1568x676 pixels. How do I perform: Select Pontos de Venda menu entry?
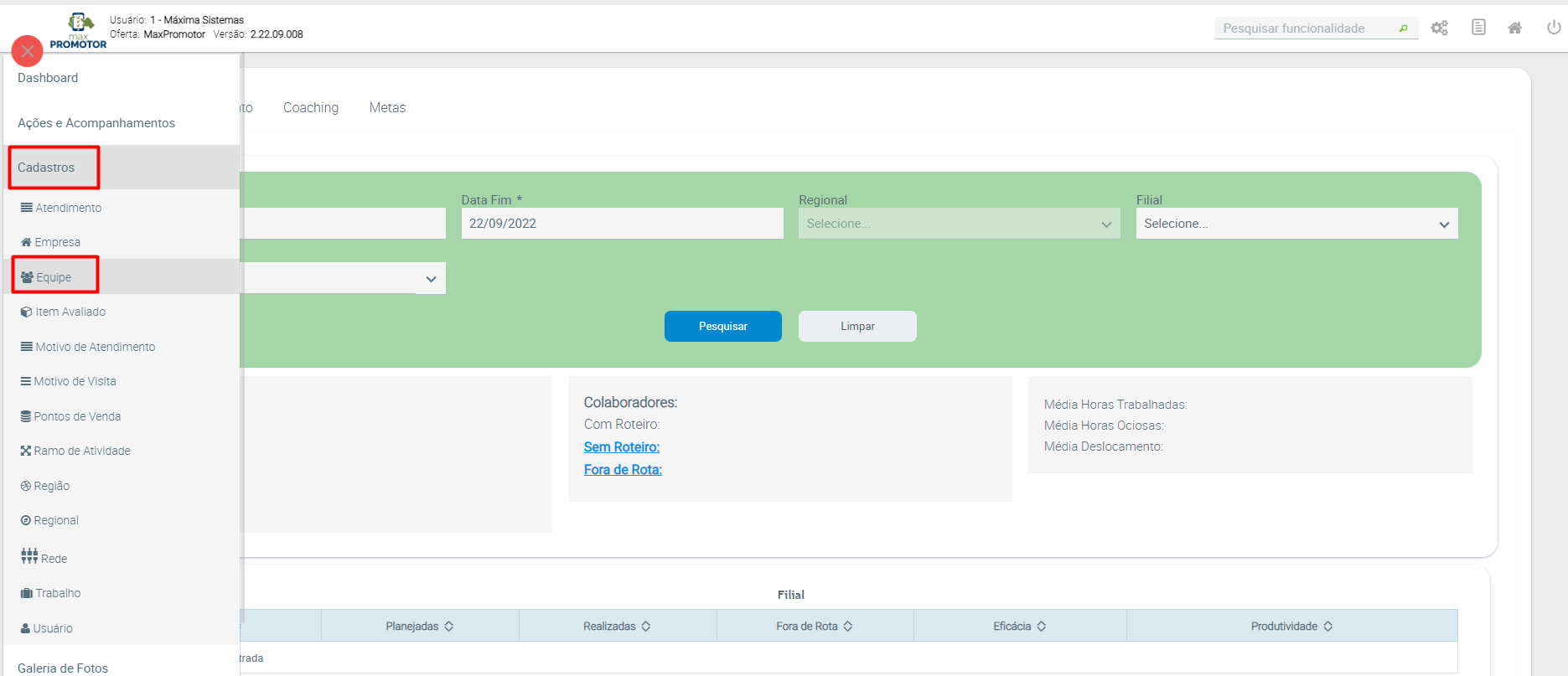click(77, 416)
